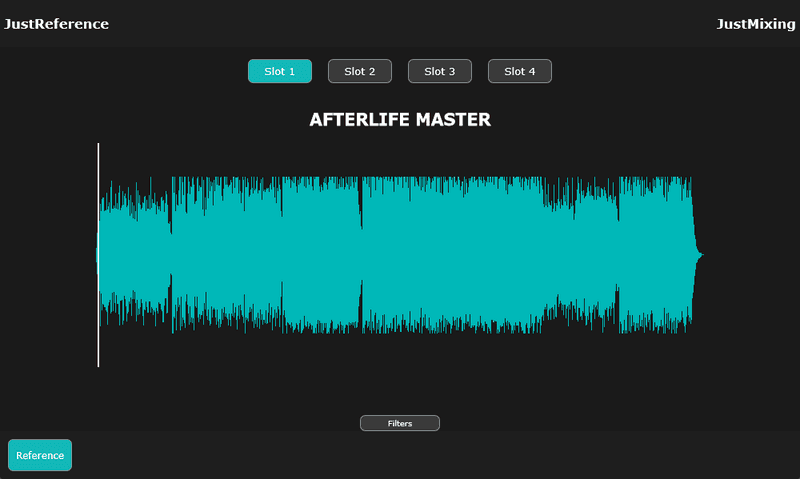The image size is (800, 479).
Task: Switch to Slot 2
Action: 360,71
